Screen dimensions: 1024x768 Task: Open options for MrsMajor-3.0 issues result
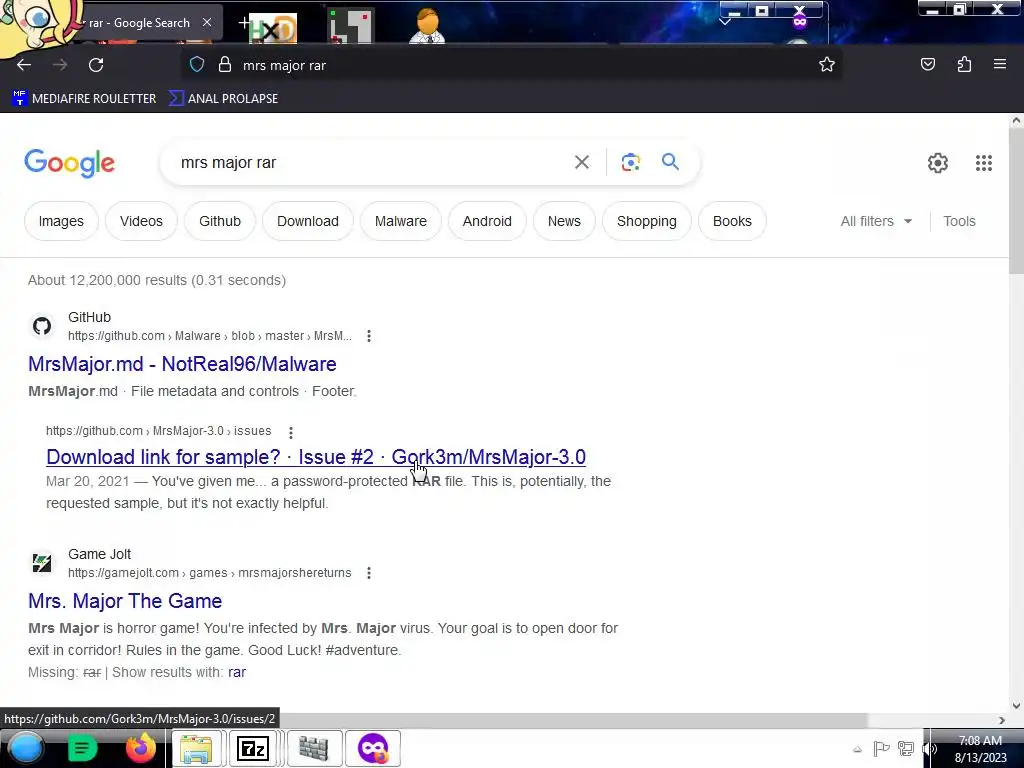291,432
